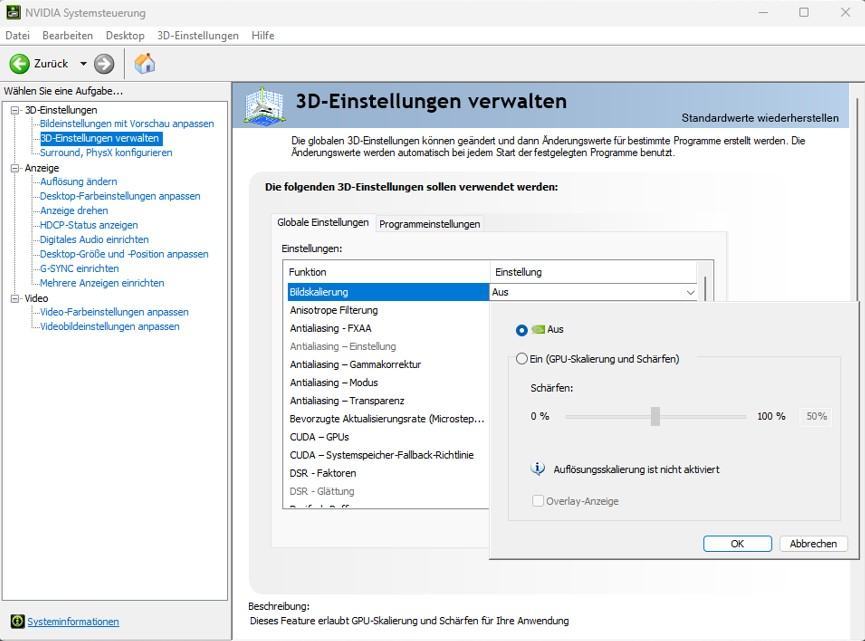Toggle the Overlay-Anzeige checkbox
This screenshot has width=865, height=641.
pyautogui.click(x=537, y=501)
